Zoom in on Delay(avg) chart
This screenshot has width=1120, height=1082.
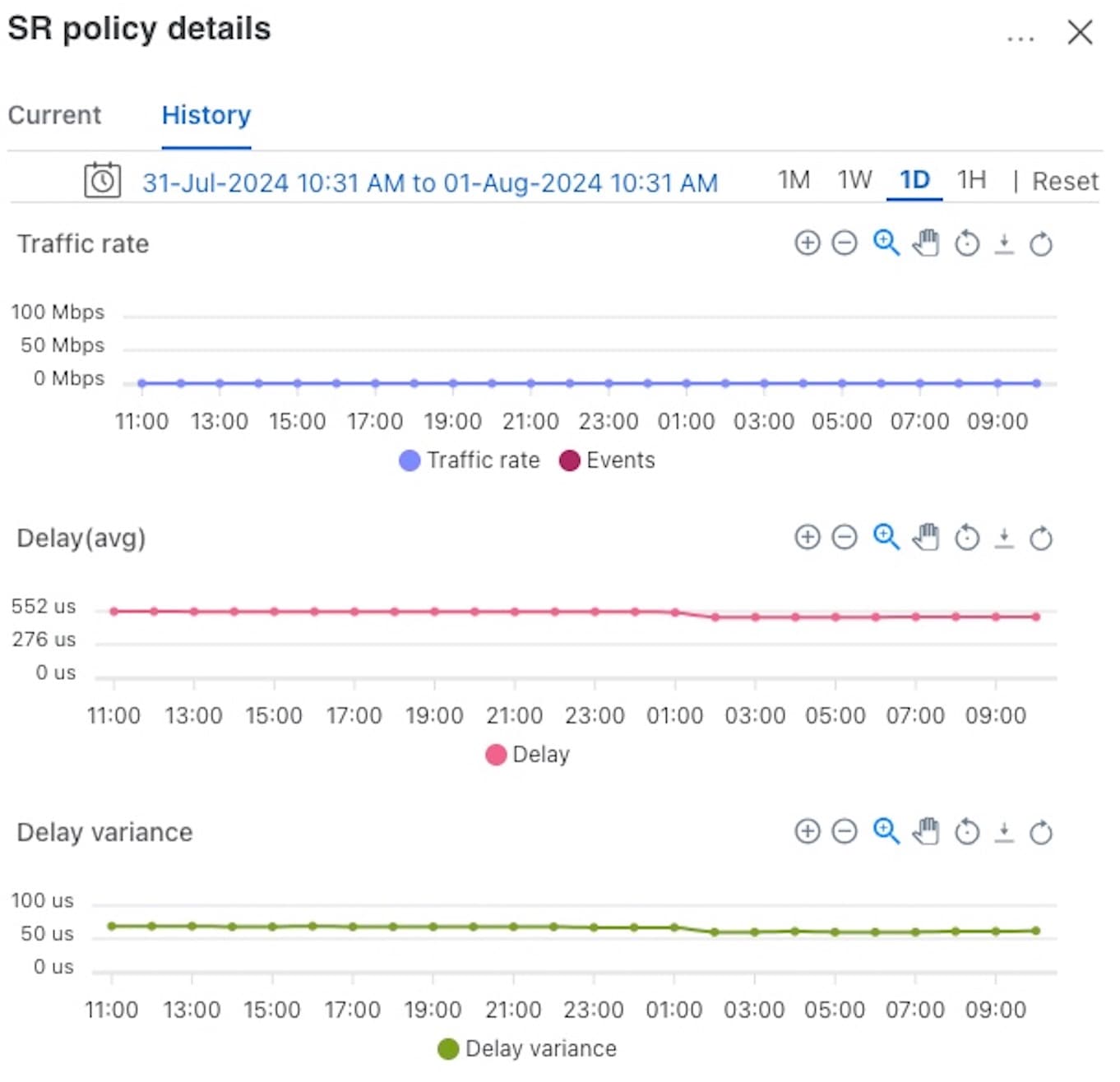point(807,538)
